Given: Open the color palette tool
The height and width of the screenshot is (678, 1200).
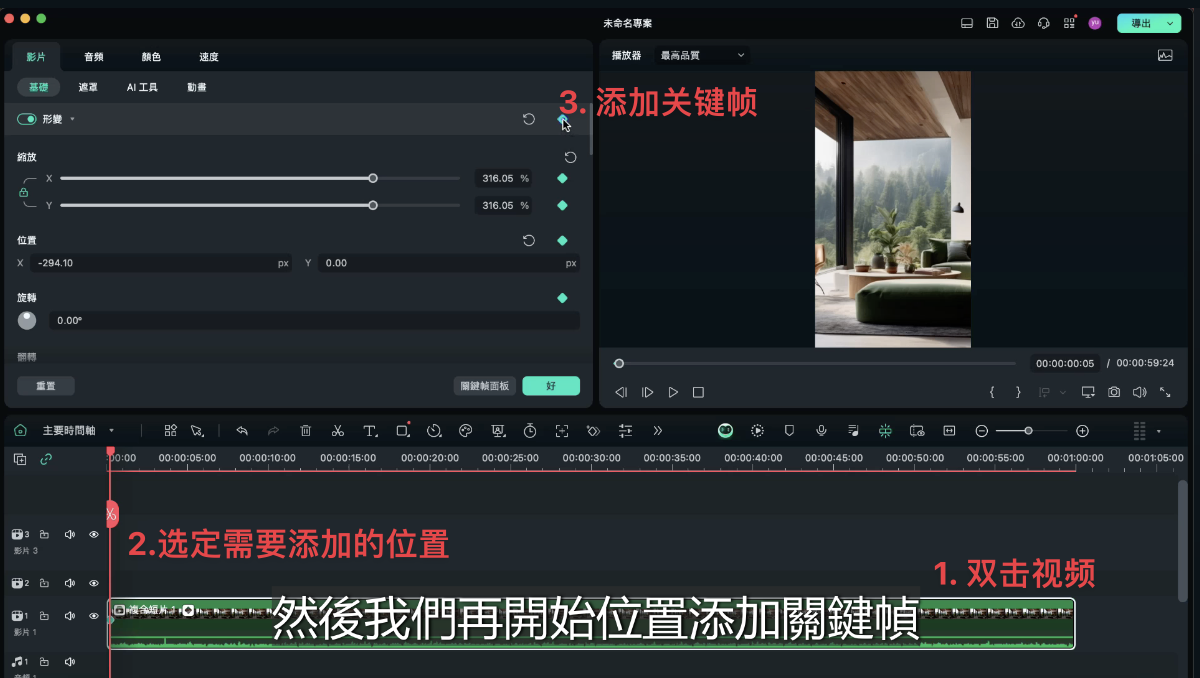Looking at the screenshot, I should (x=465, y=431).
